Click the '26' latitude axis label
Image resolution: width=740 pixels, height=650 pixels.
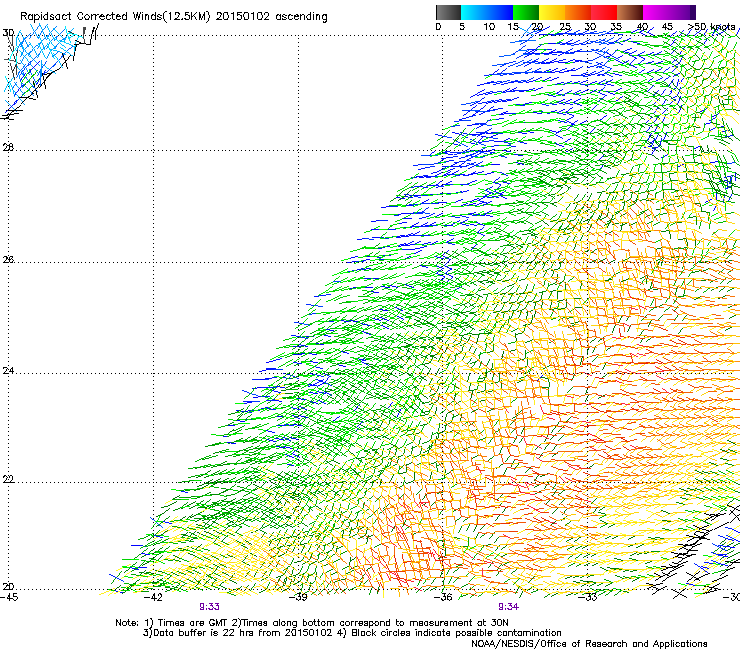pos(8,260)
